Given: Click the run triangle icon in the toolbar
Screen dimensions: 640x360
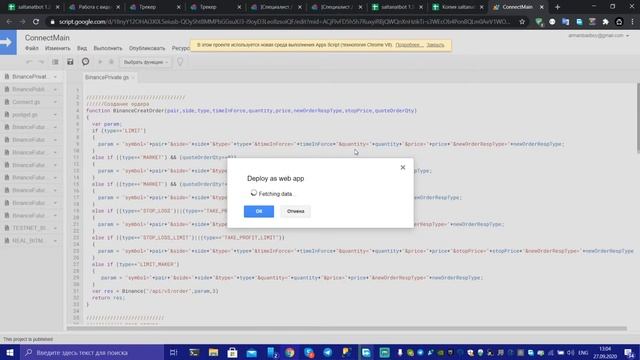Looking at the screenshot, I should coord(100,62).
